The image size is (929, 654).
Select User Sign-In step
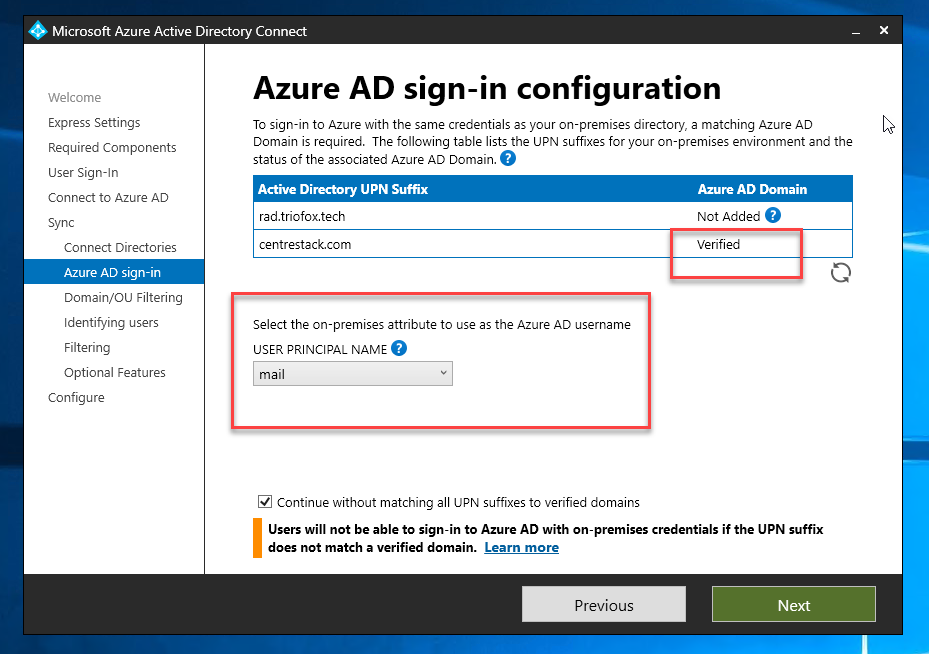point(83,172)
